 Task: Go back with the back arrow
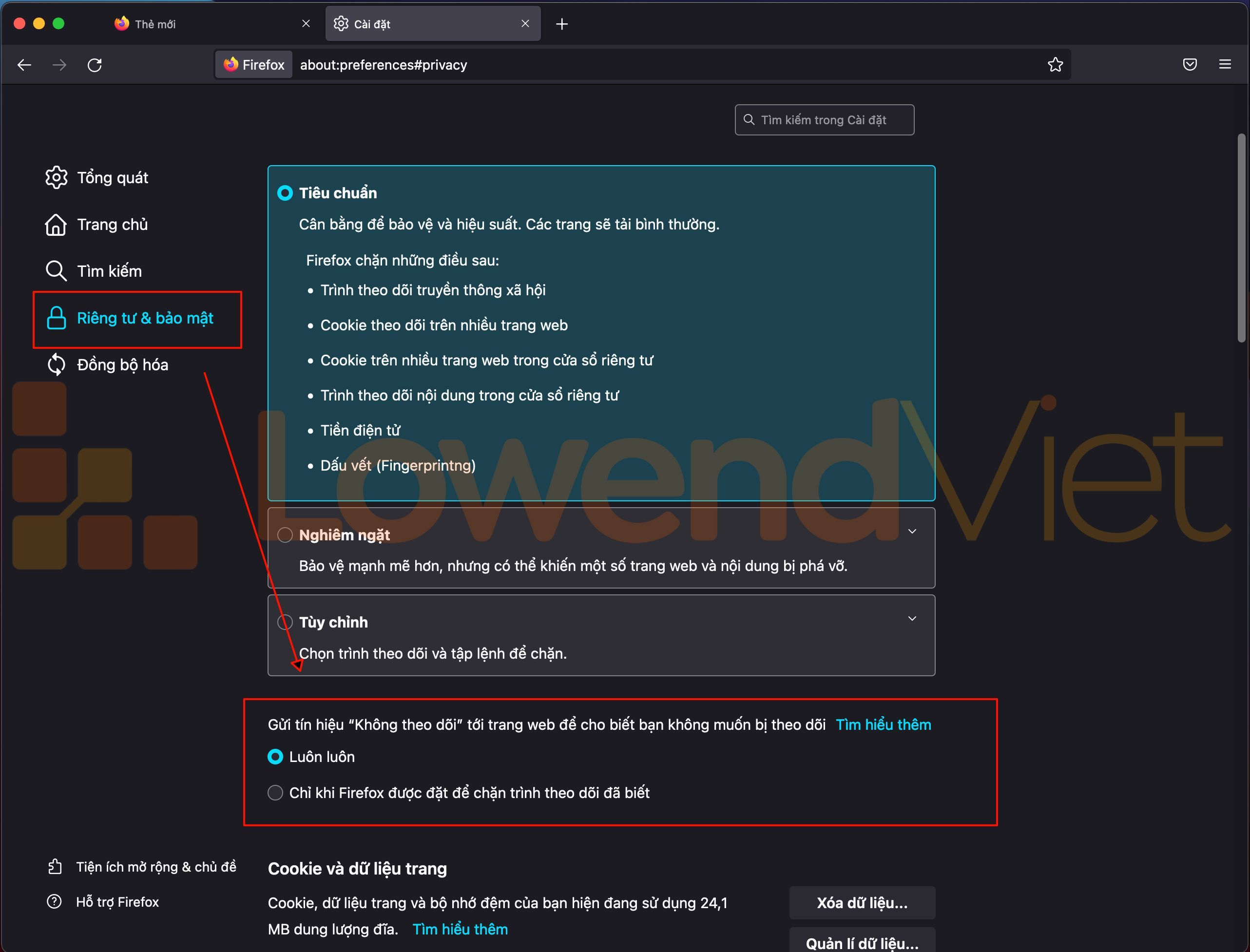coord(24,65)
